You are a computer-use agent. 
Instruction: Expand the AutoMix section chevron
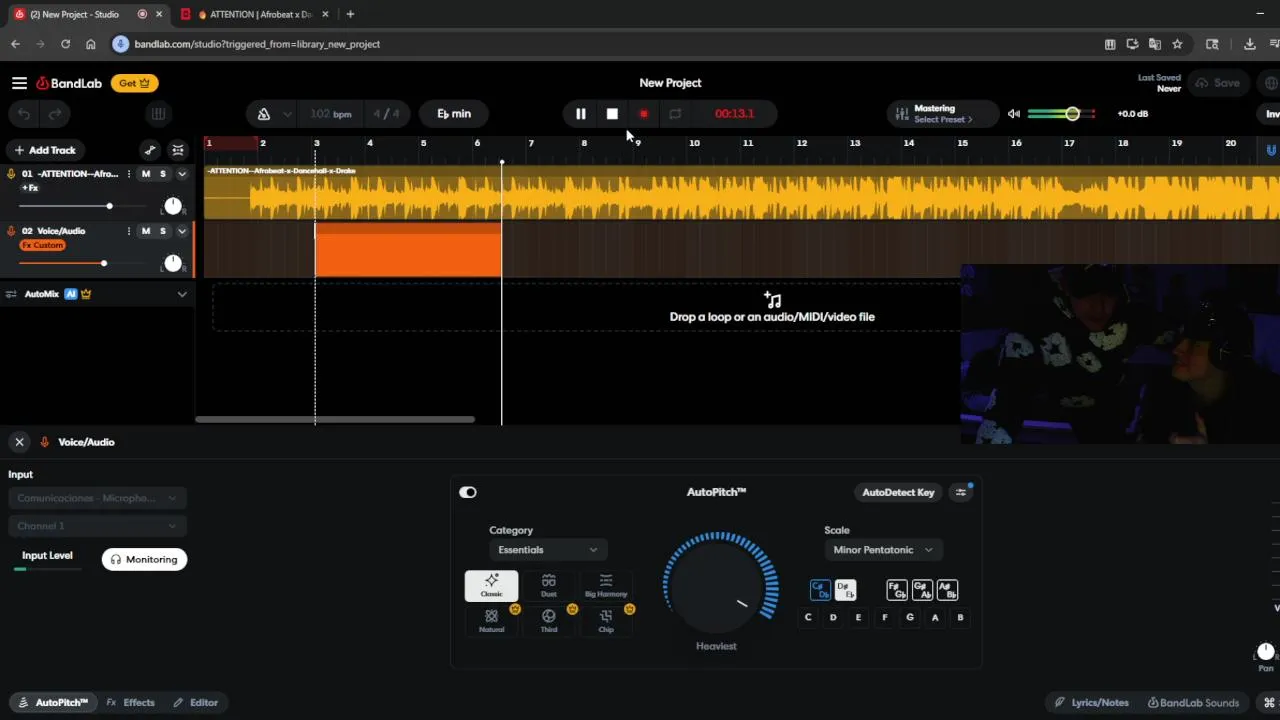182,294
